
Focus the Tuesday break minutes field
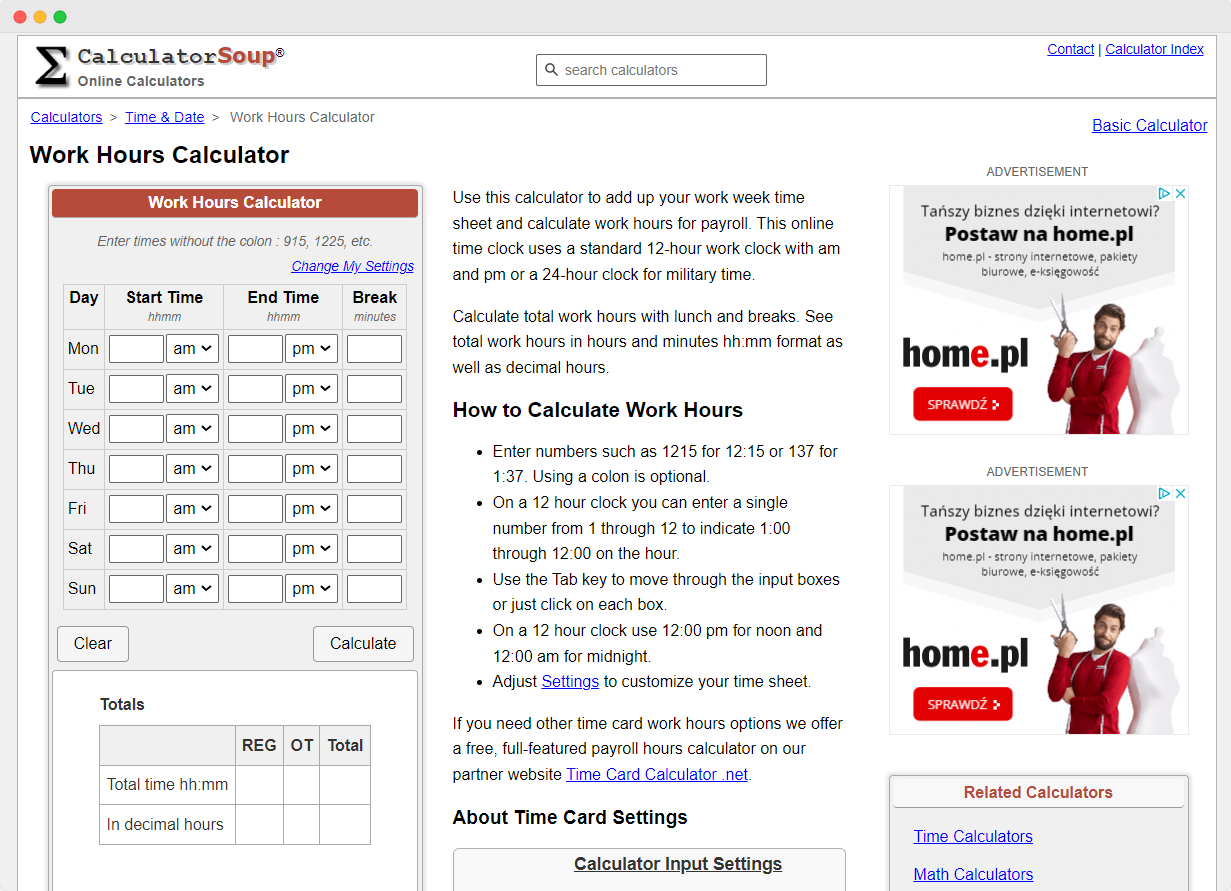point(374,389)
